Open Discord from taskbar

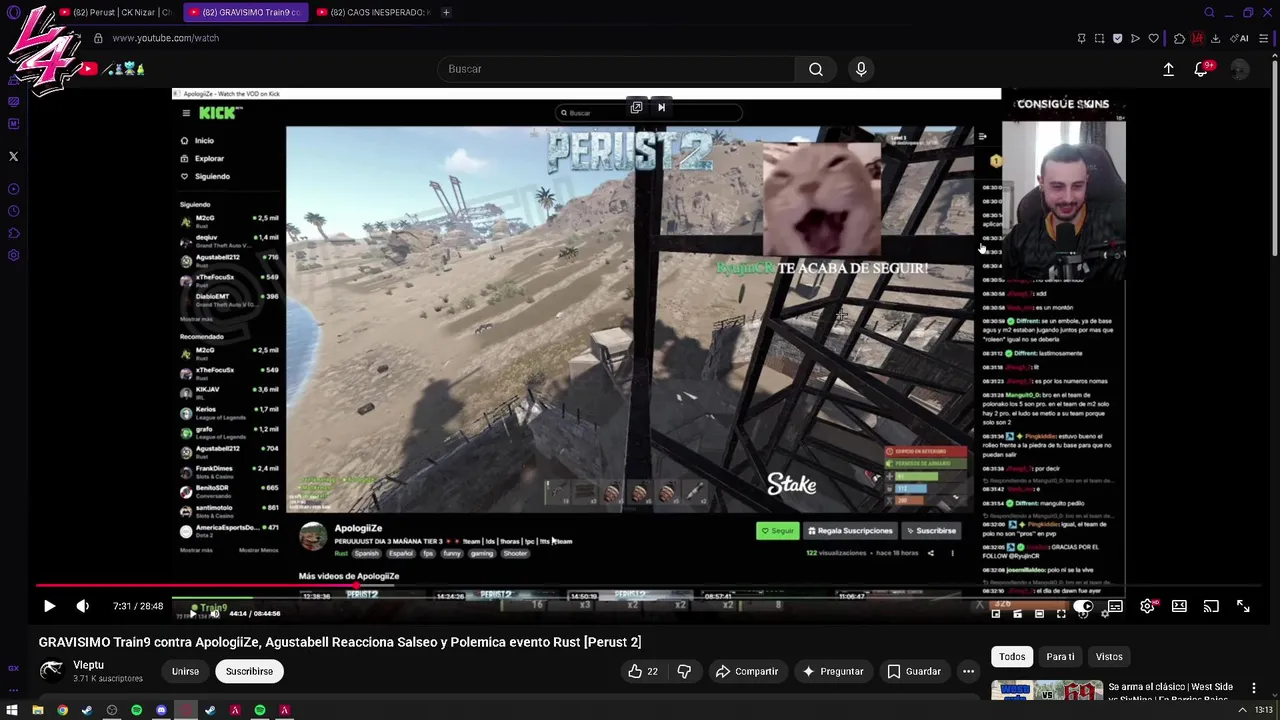tap(161, 710)
